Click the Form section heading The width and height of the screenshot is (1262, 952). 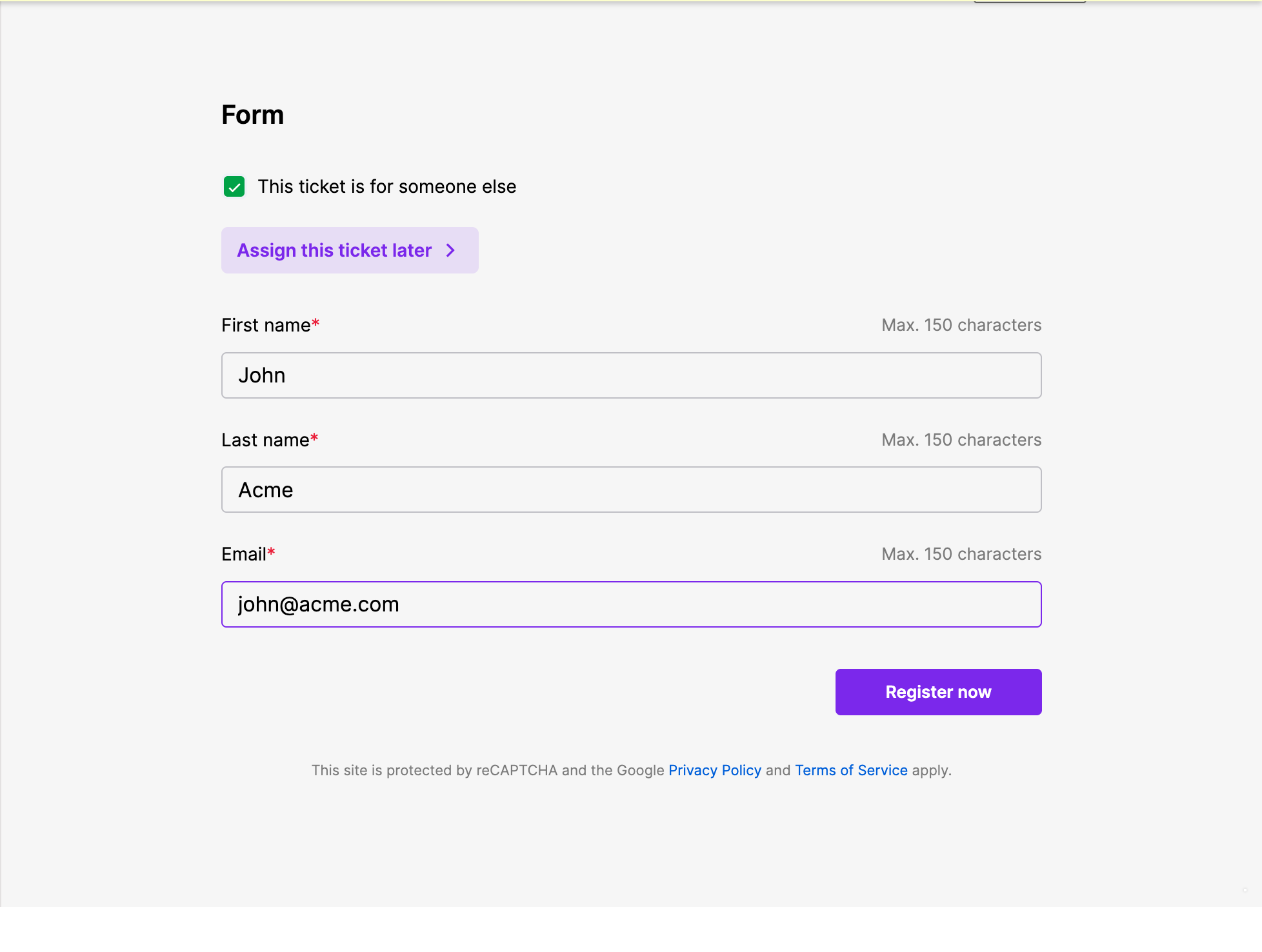253,115
